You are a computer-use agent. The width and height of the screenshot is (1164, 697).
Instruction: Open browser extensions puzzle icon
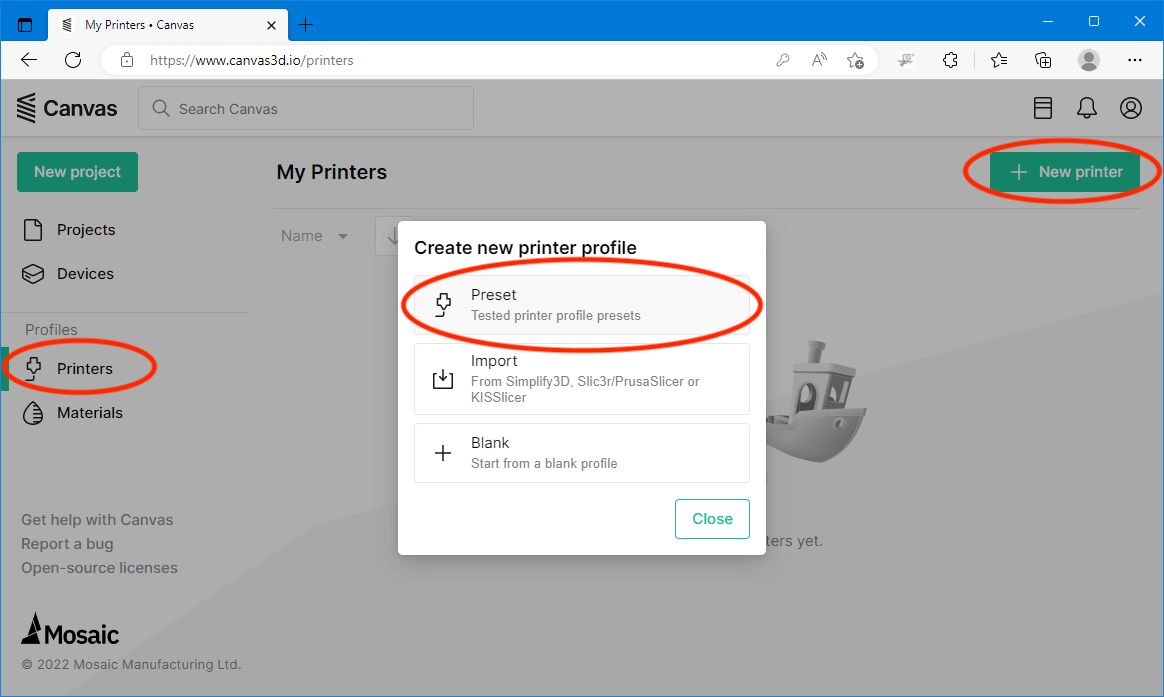(950, 60)
